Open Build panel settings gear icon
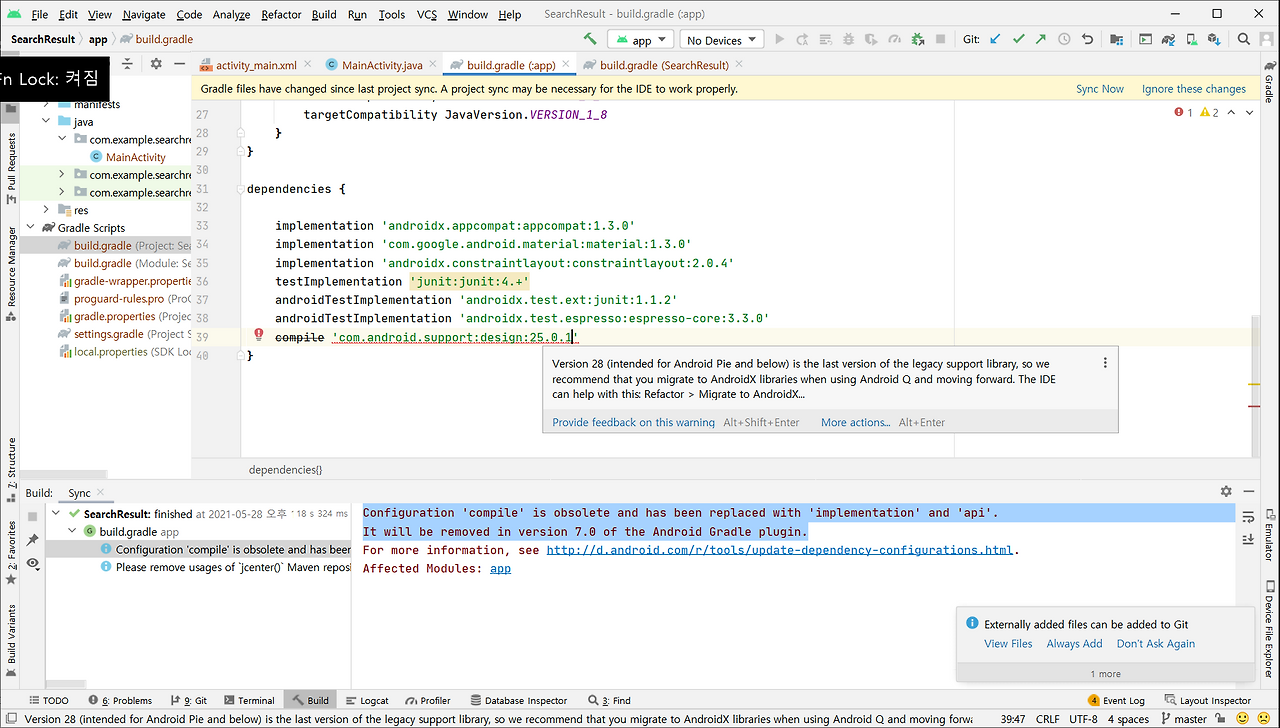 tap(1226, 492)
